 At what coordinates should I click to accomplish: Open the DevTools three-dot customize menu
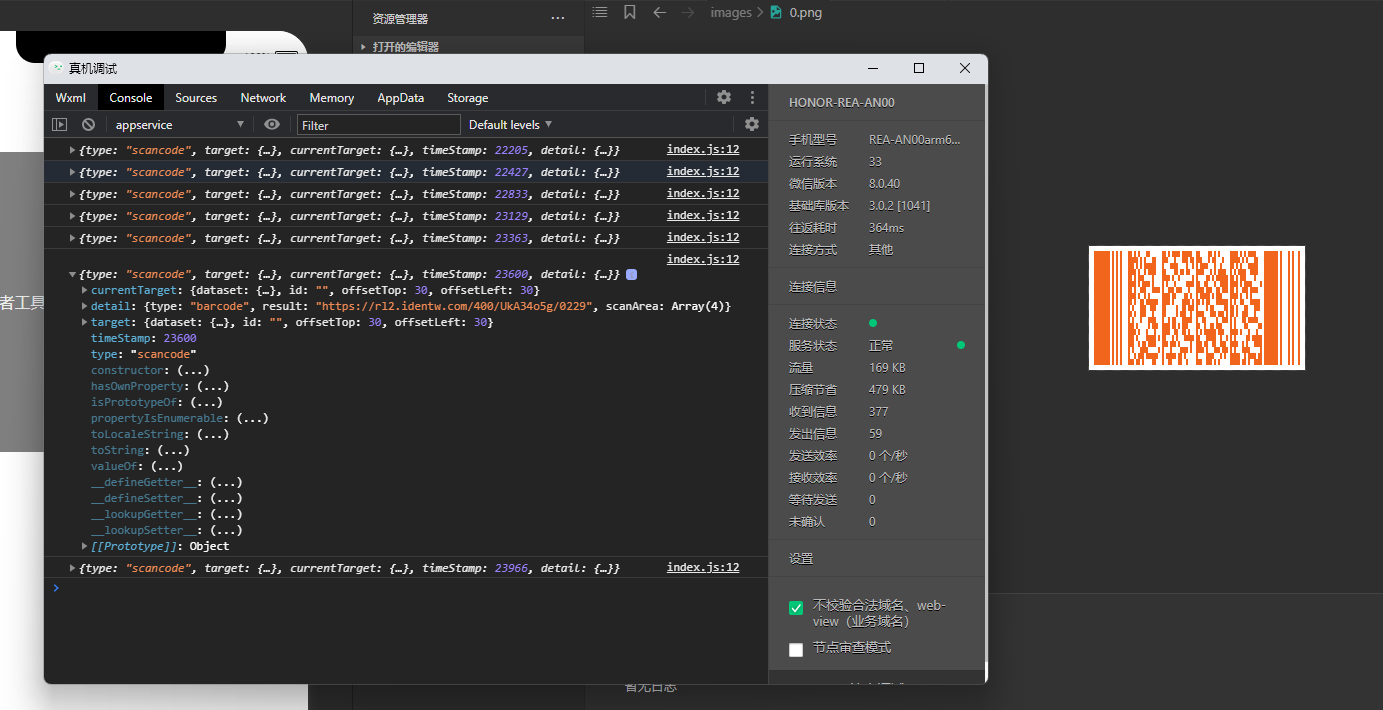pyautogui.click(x=752, y=97)
